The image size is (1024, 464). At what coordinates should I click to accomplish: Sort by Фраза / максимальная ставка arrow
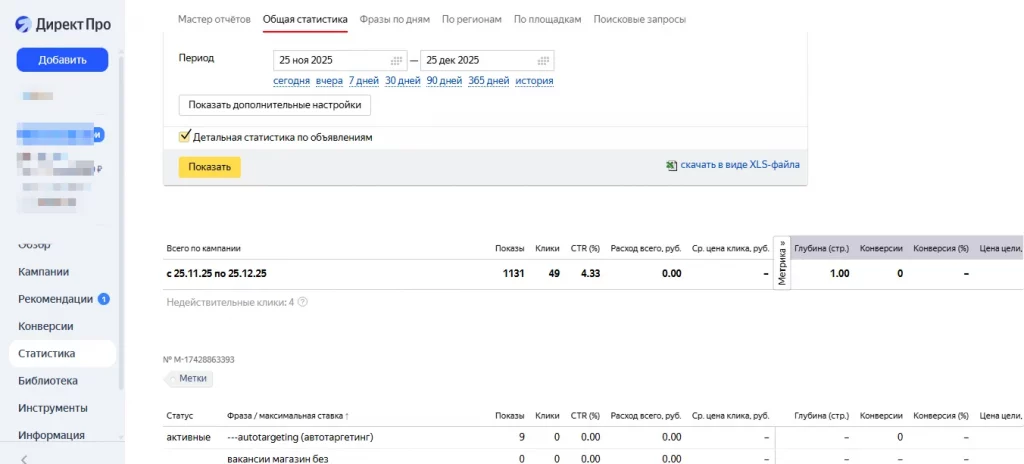point(347,416)
